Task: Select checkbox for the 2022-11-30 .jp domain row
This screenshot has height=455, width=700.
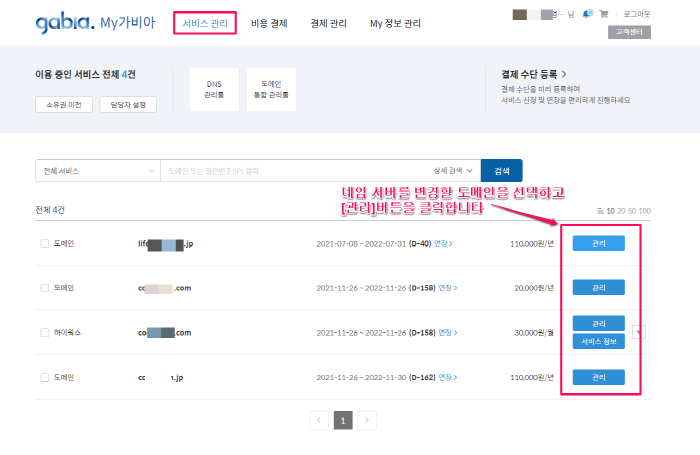Action: 45,377
